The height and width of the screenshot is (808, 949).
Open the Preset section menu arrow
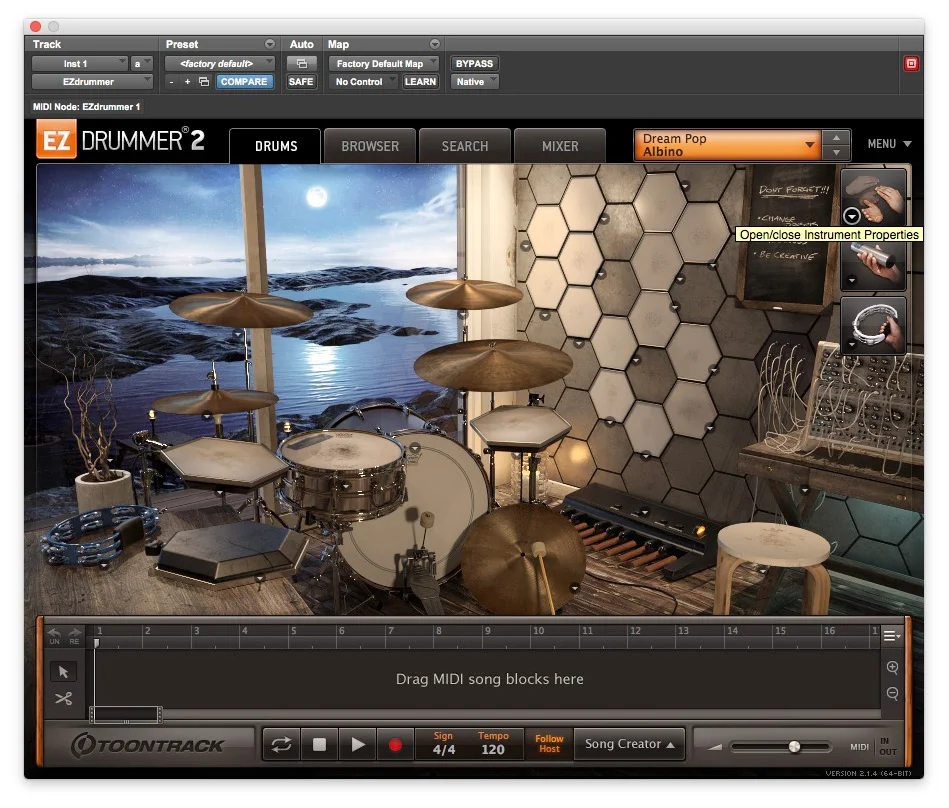pyautogui.click(x=270, y=44)
